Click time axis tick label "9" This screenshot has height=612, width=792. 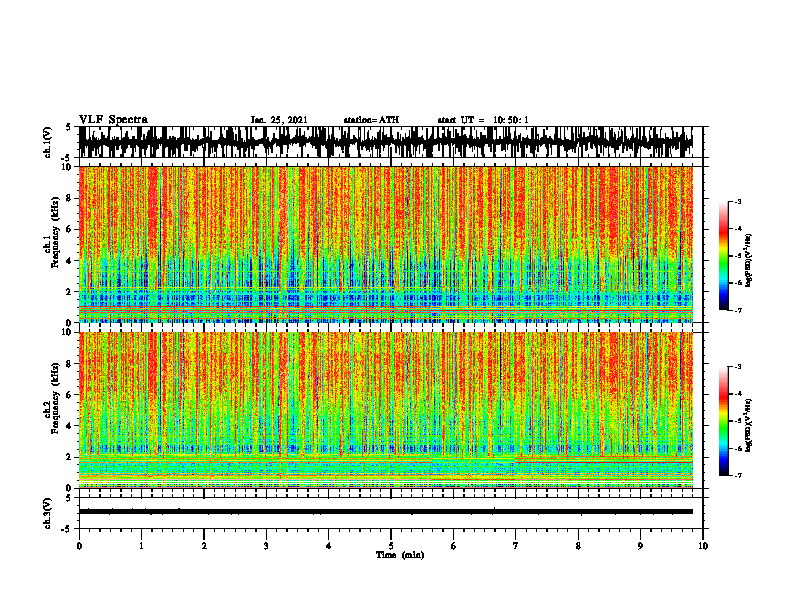(640, 546)
